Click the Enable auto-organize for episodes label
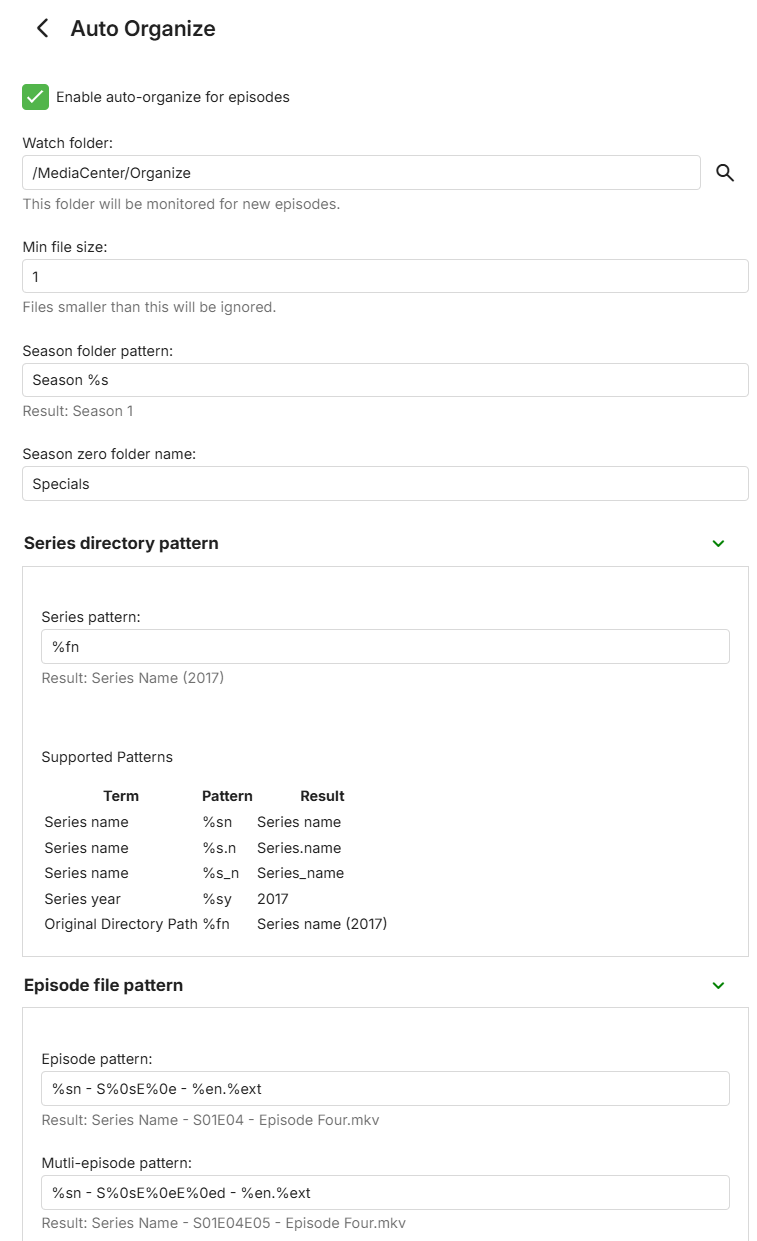The height and width of the screenshot is (1241, 757). pyautogui.click(x=173, y=97)
